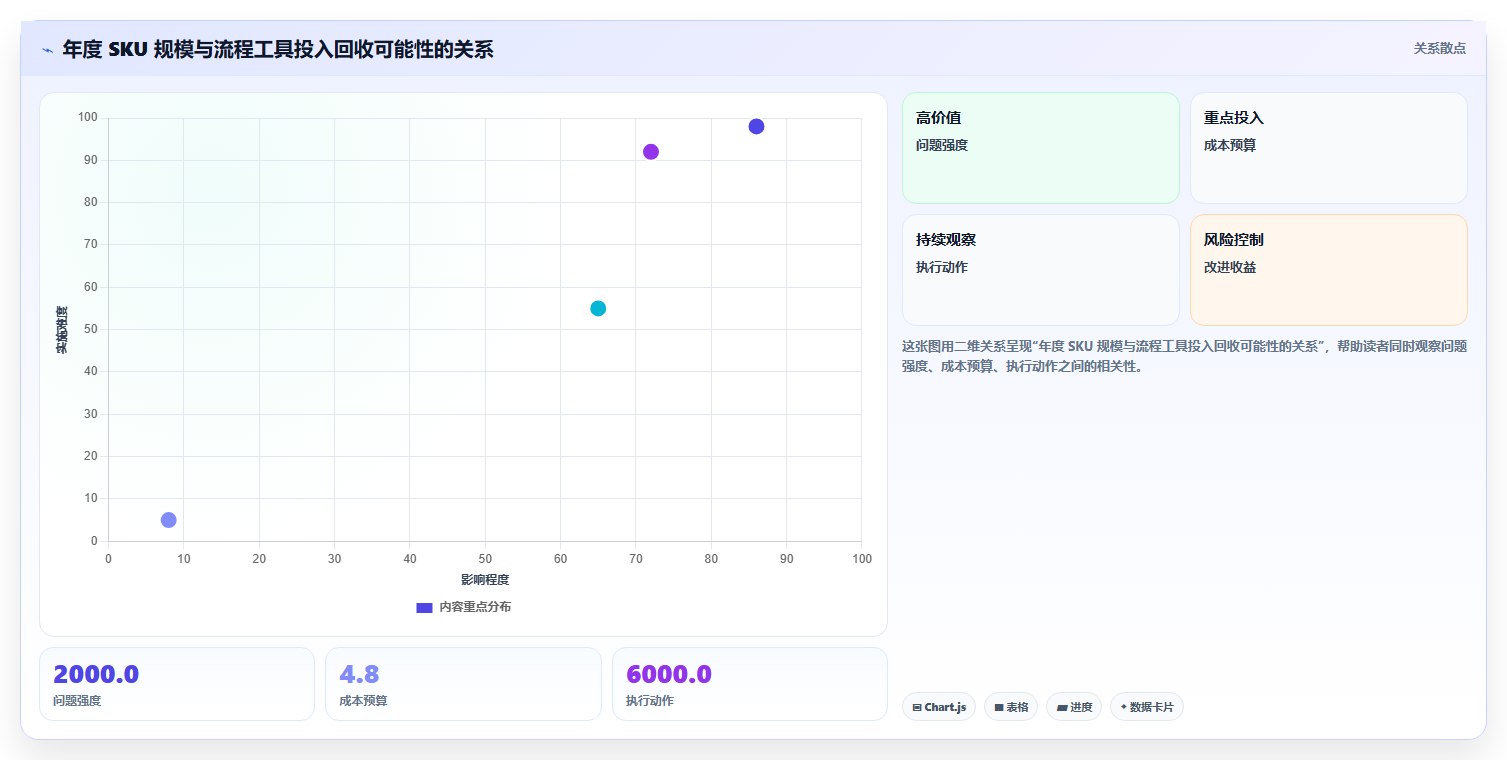Click the 6000.0 执行动作 stat card
Viewport: 1507px width, 760px height.
750,684
